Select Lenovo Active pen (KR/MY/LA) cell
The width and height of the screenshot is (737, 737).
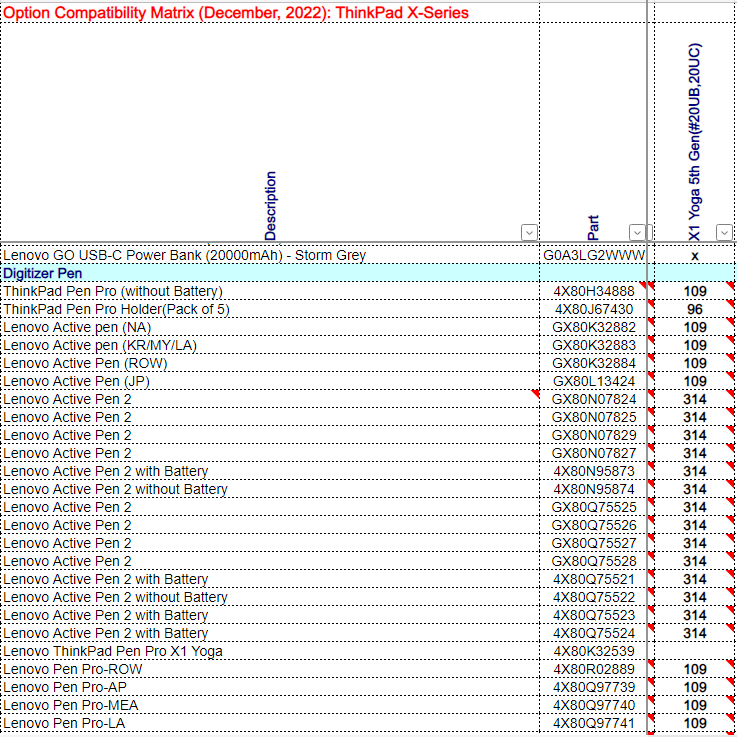pos(270,345)
